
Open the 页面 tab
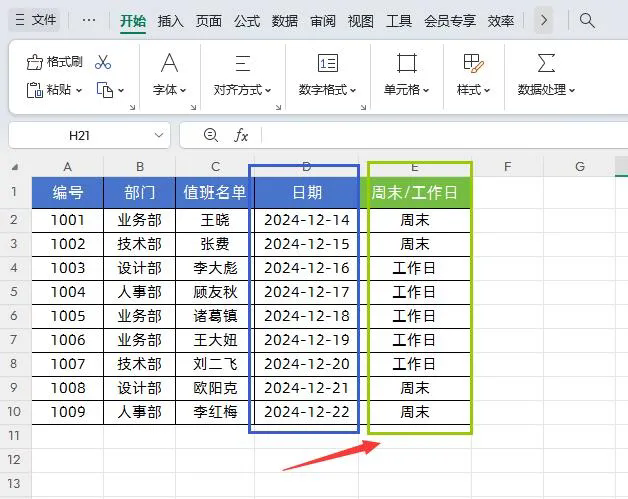[209, 21]
